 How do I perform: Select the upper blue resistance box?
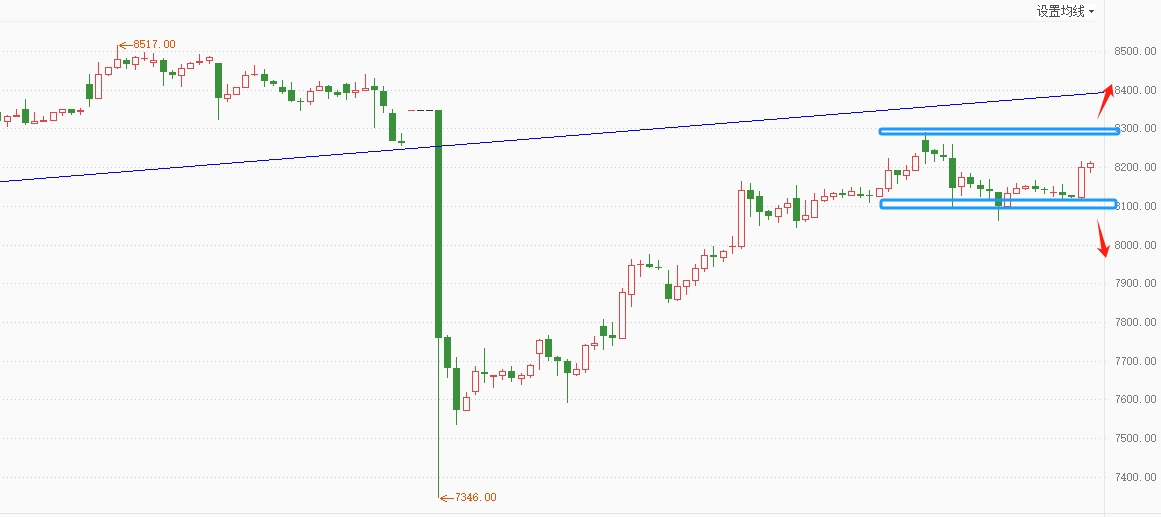click(x=999, y=132)
